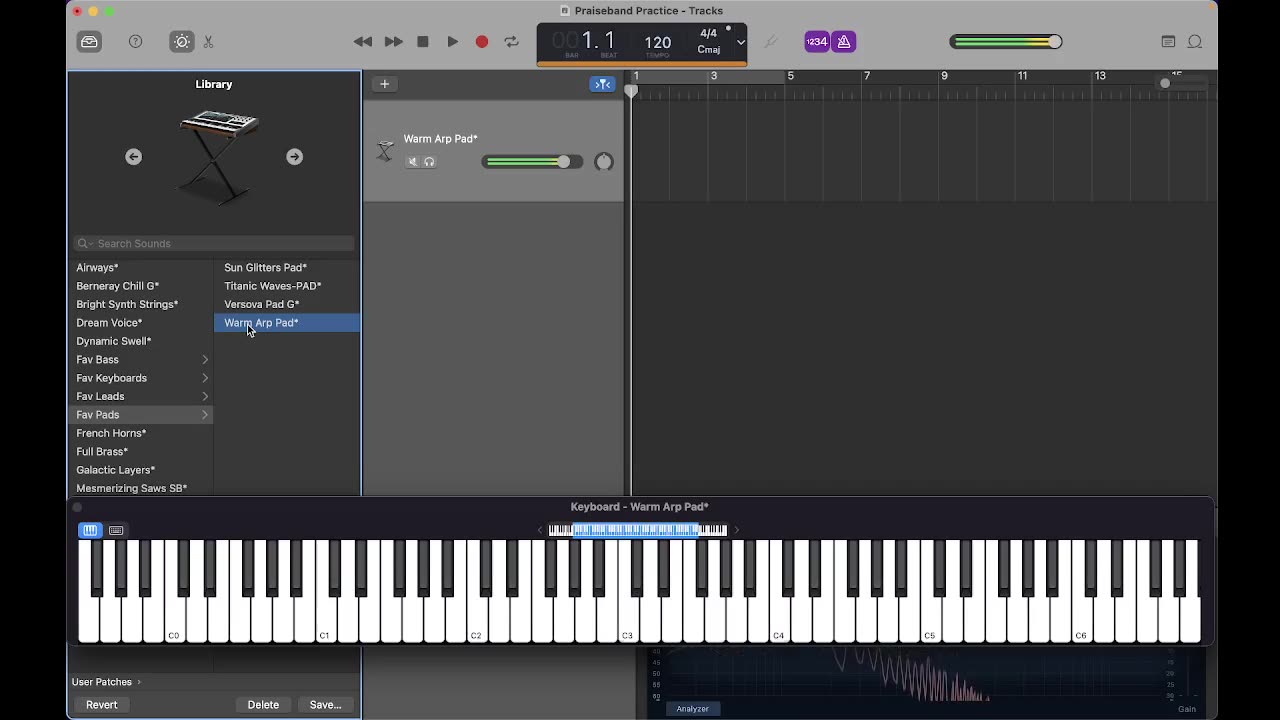Open the Notepad icon

coord(1168,42)
